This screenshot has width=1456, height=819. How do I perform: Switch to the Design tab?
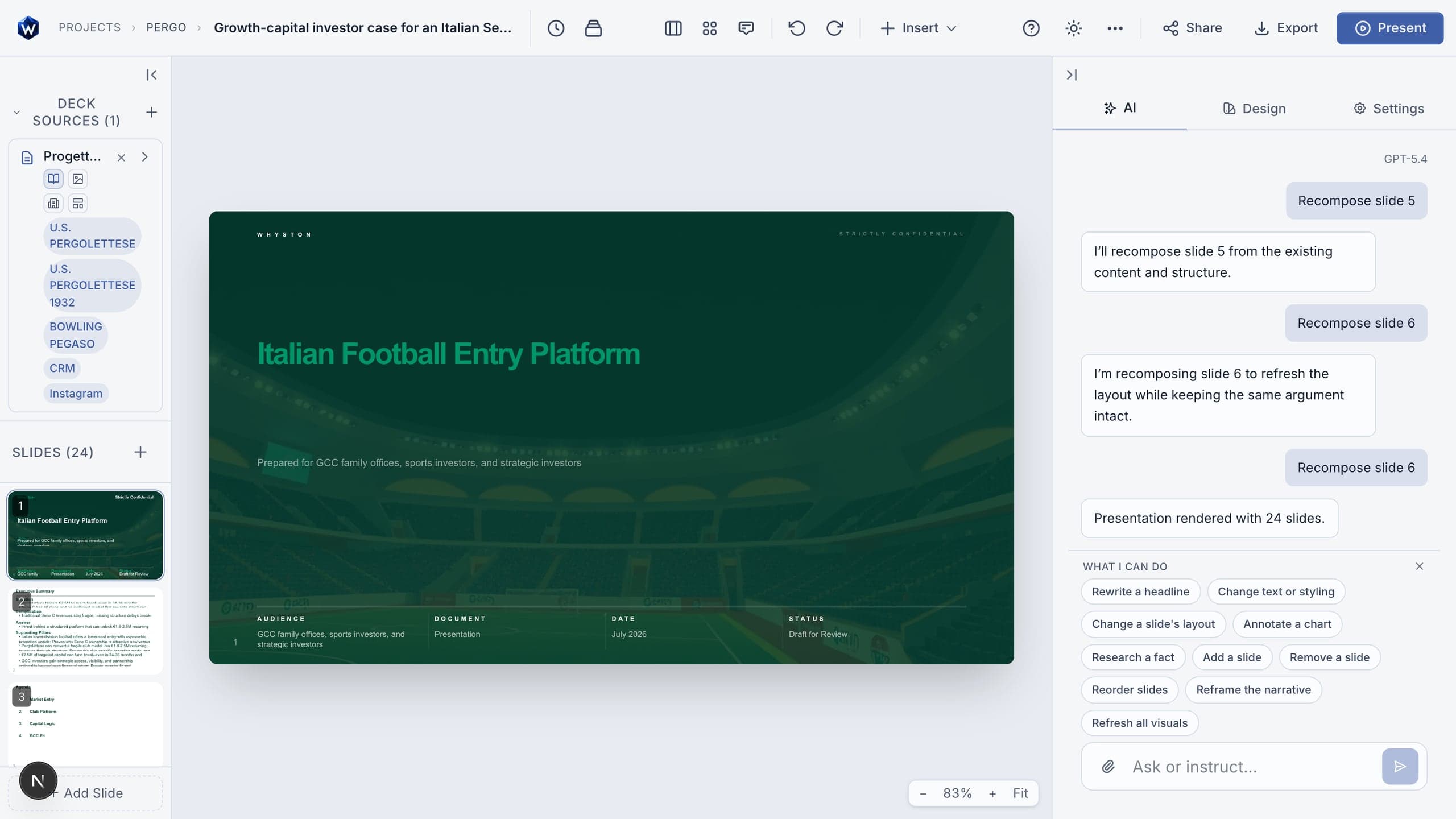(1254, 108)
